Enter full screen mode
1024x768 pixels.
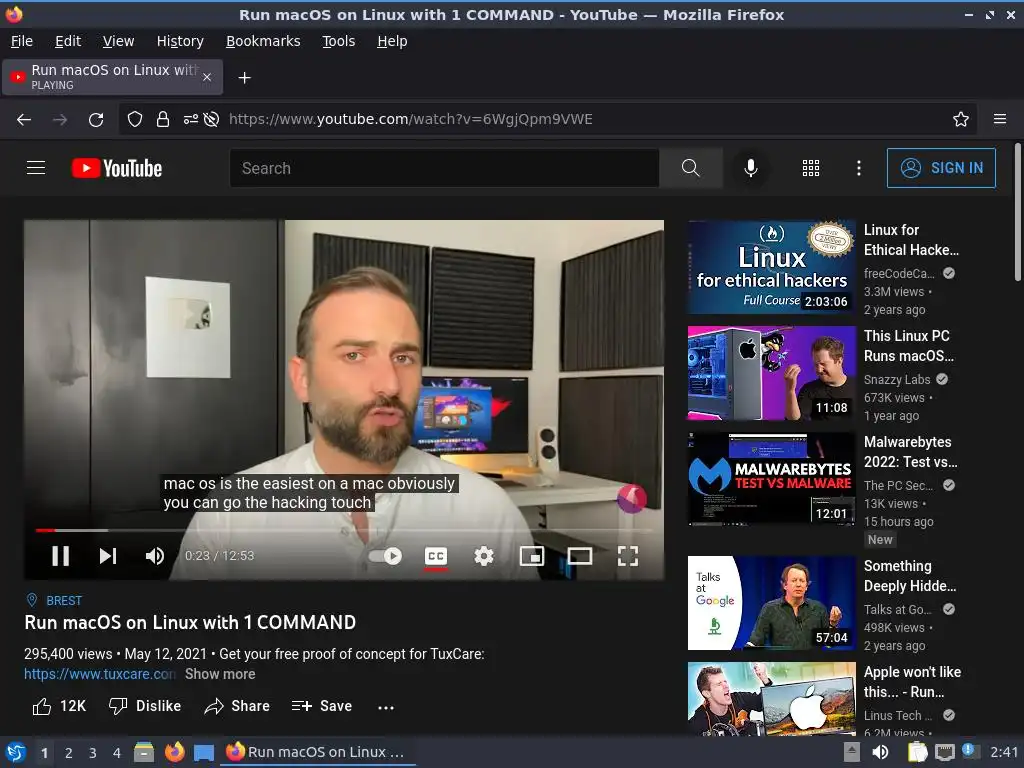pos(628,556)
